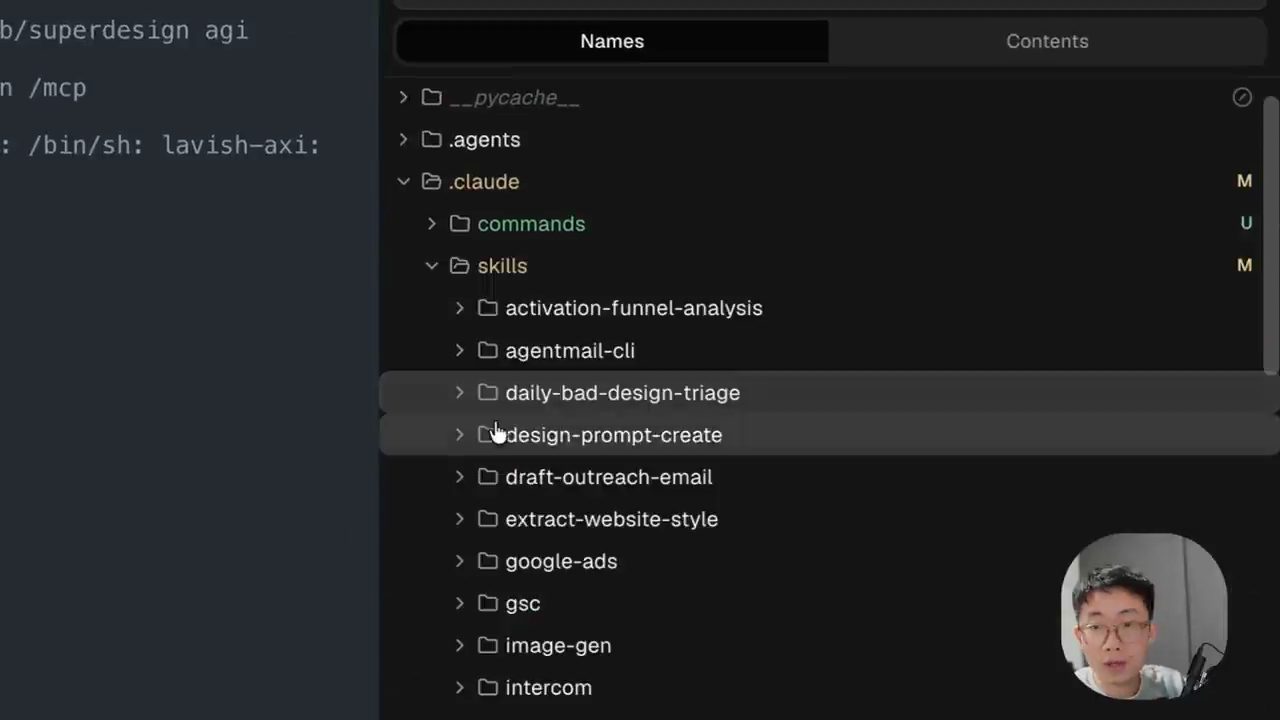Click the daily-bad-design-triage folder icon
This screenshot has width=1280, height=720.
487,392
